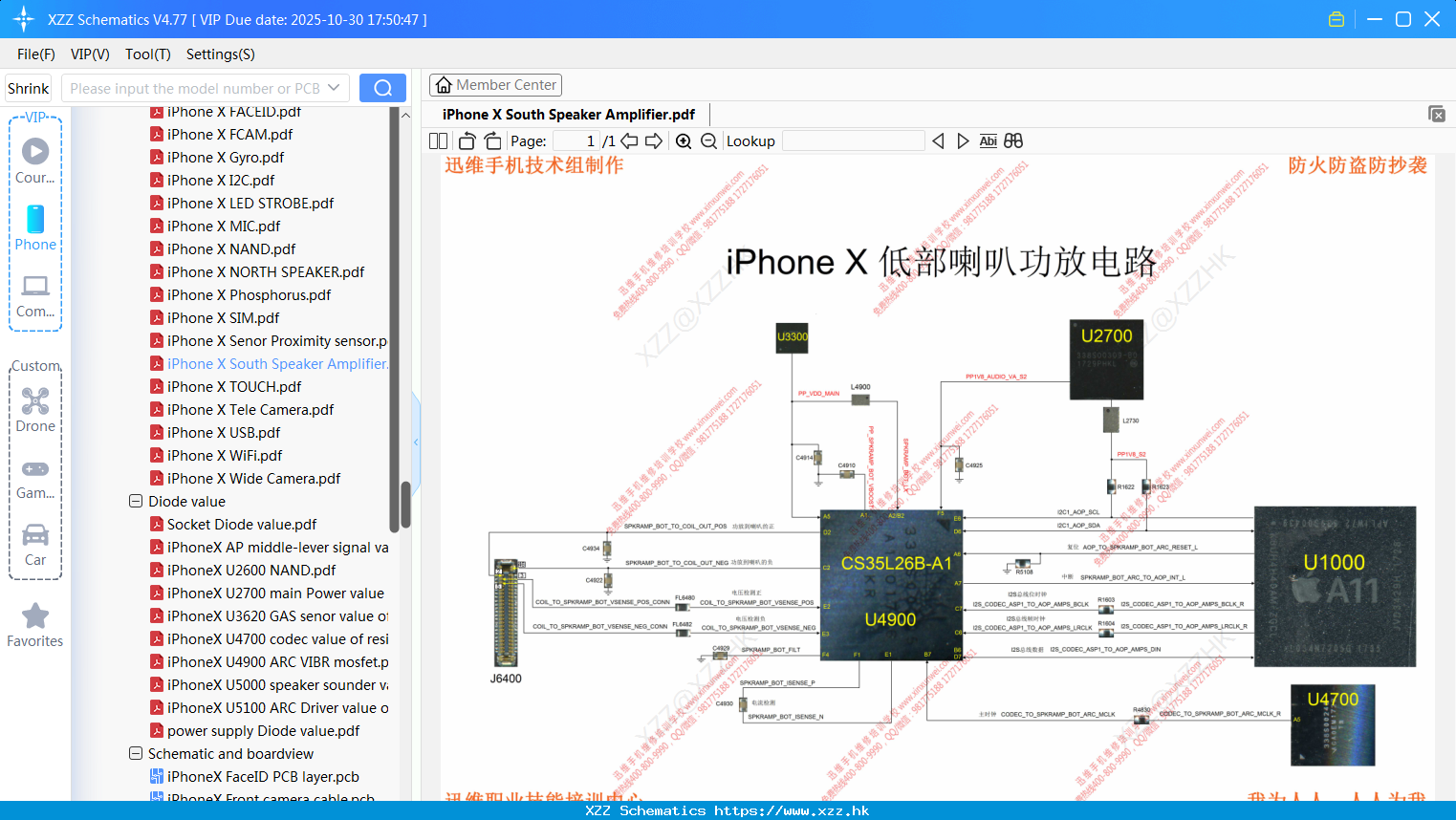
Task: Open the Member Center button
Action: pyautogui.click(x=495, y=85)
